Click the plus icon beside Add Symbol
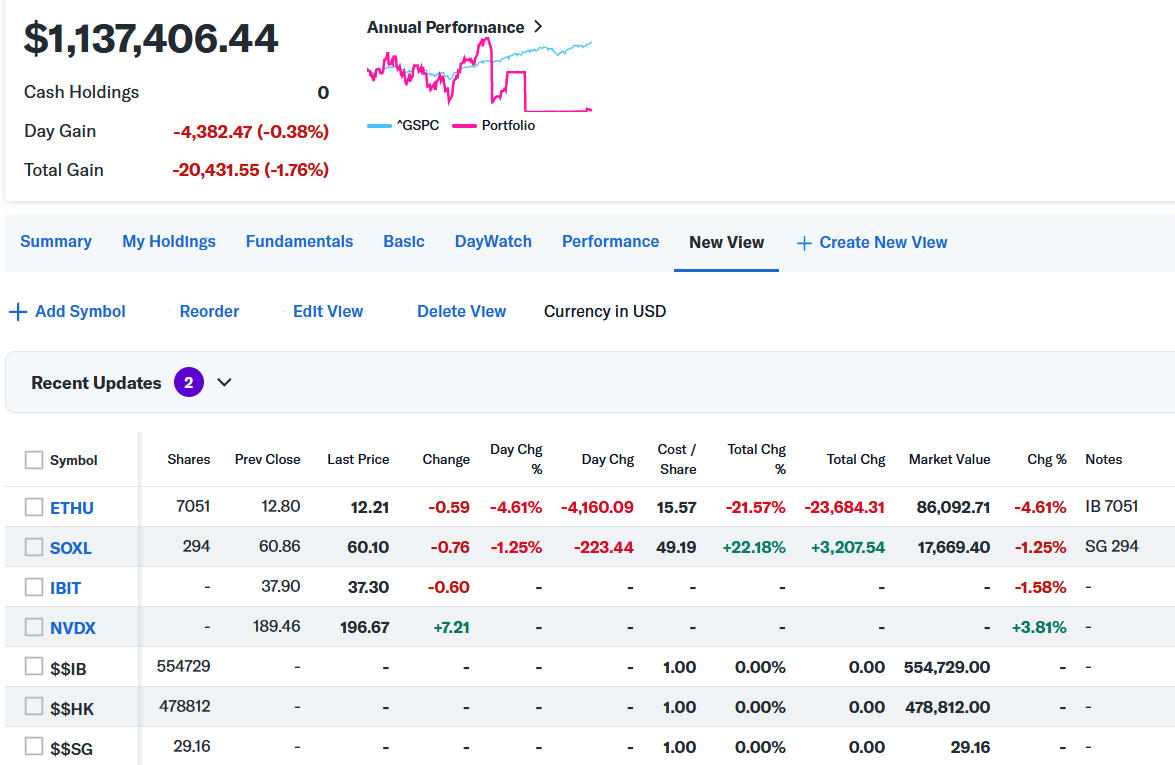The width and height of the screenshot is (1175, 765). tap(17, 312)
